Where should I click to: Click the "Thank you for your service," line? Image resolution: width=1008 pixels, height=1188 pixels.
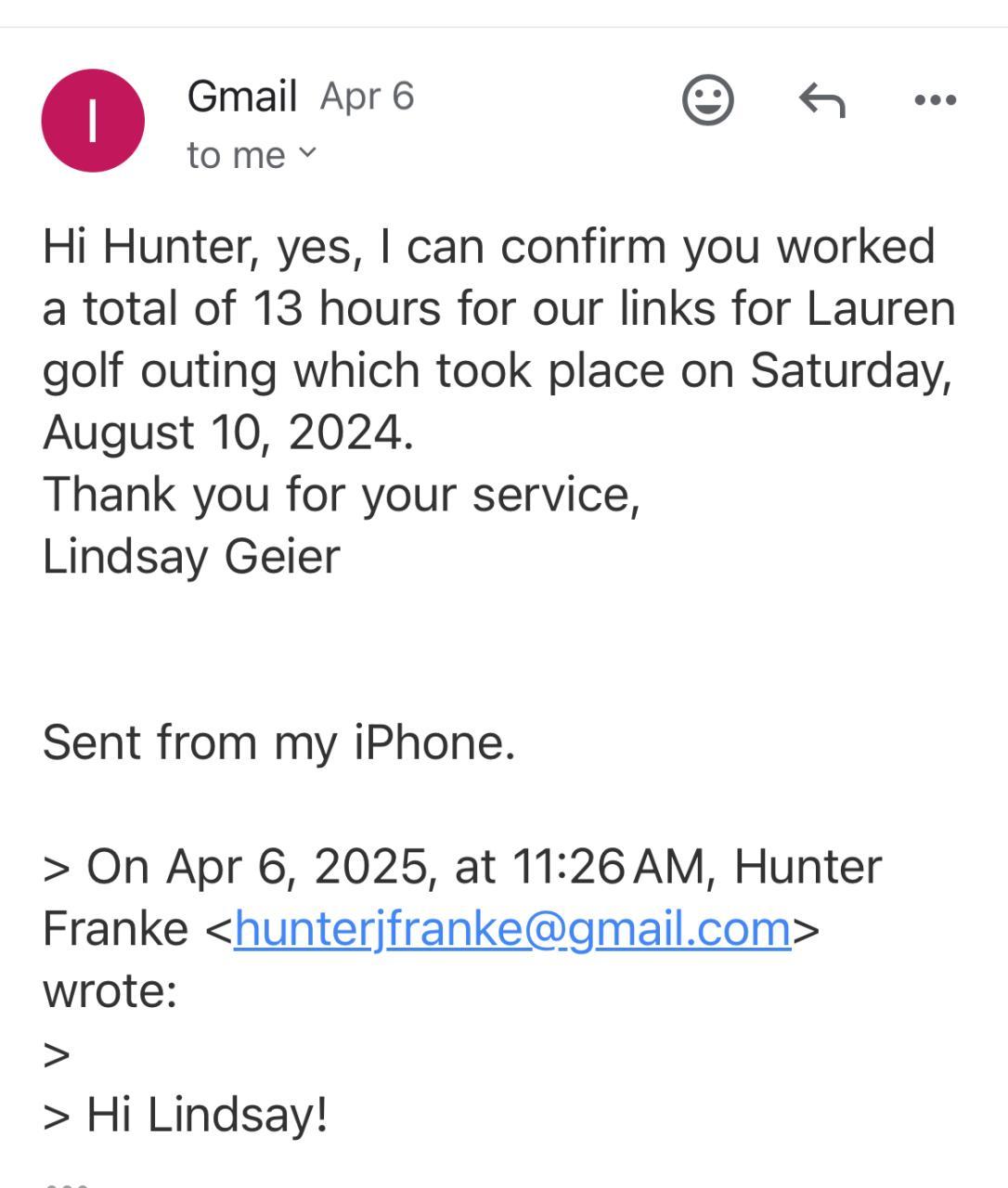point(342,495)
